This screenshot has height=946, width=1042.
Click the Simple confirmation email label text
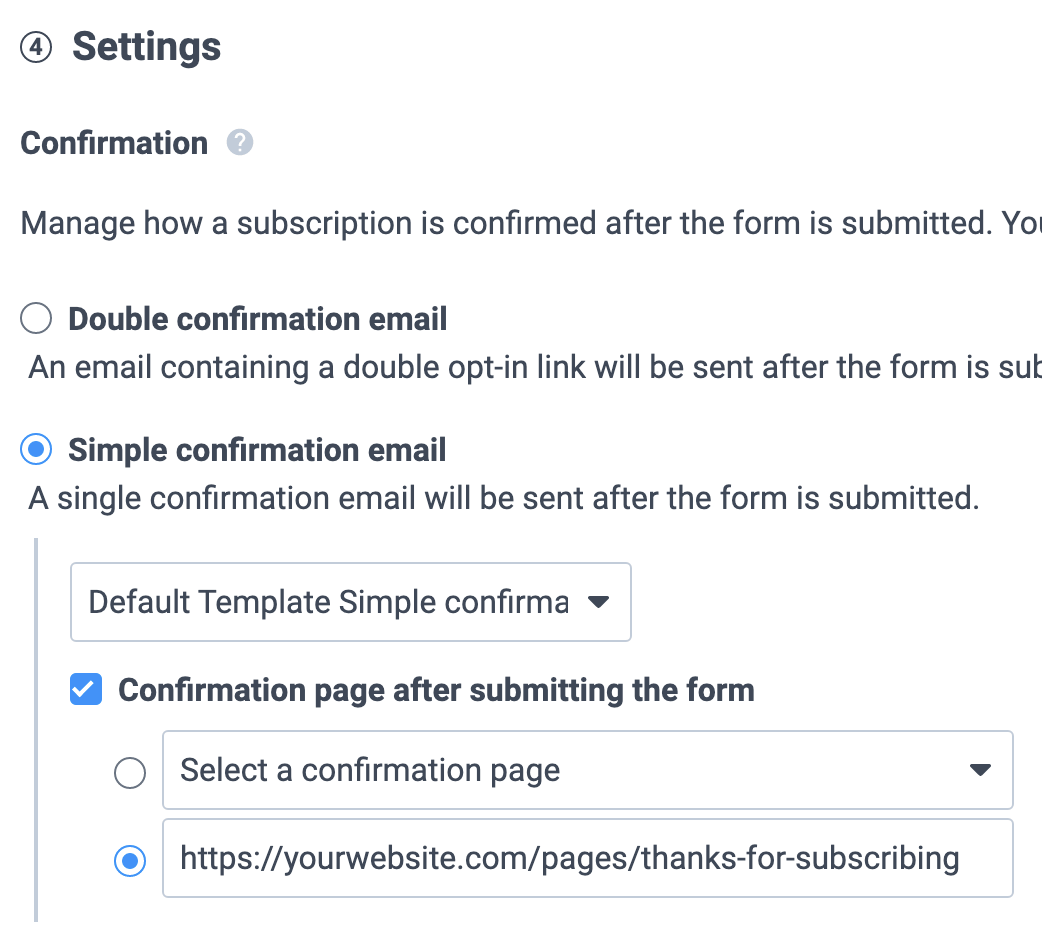257,450
